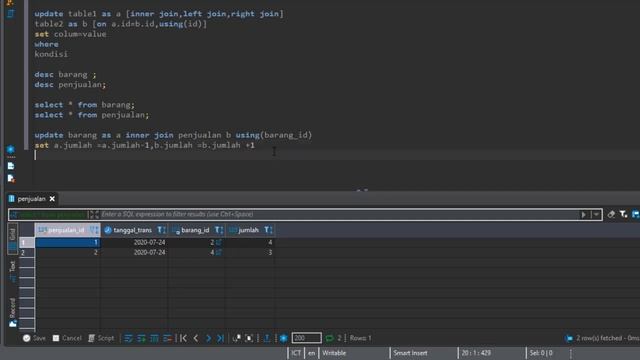The width and height of the screenshot is (640, 360).
Task: Click tanggal_trans cell in row 1
Action: (x=135, y=242)
